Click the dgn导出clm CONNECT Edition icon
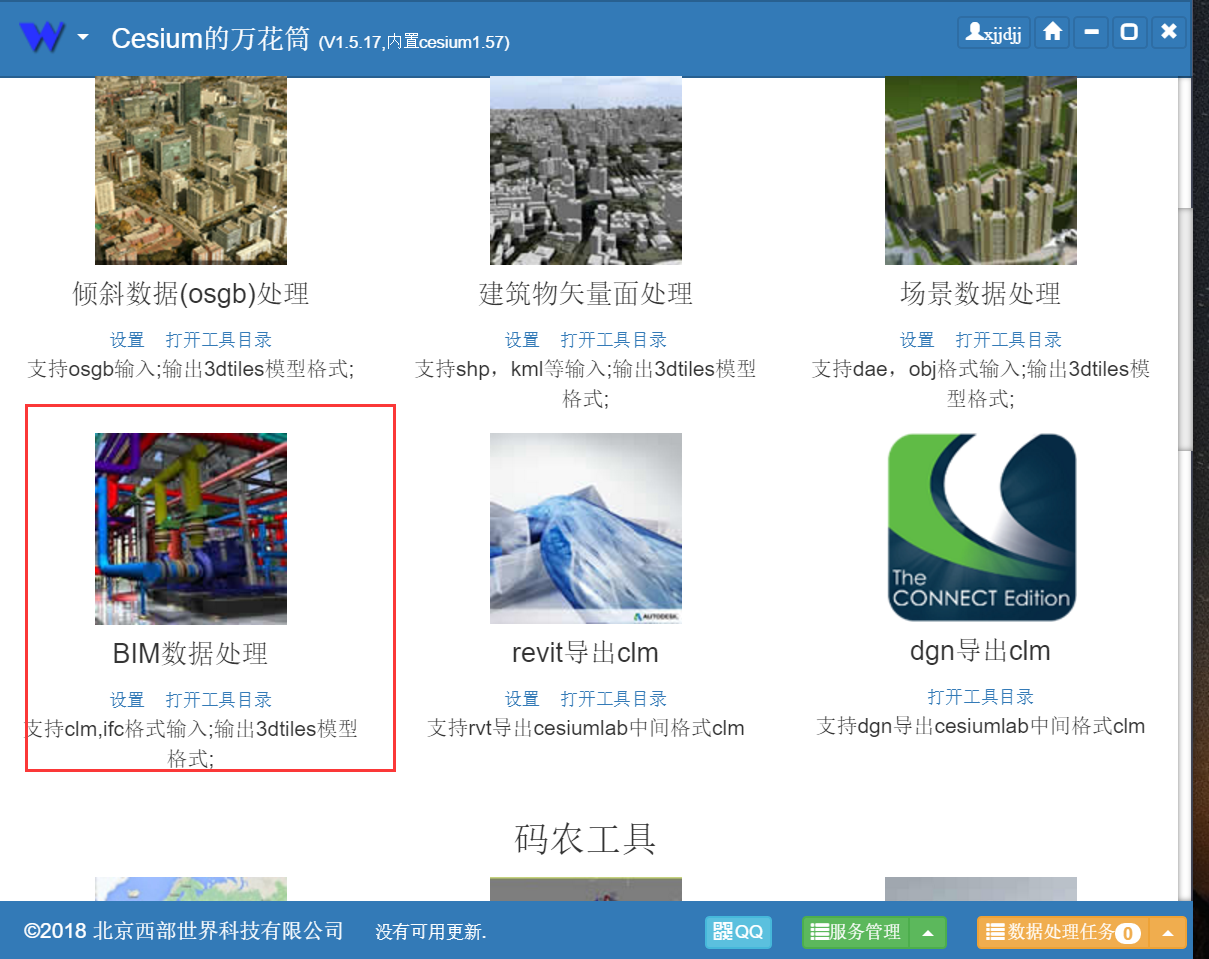The width and height of the screenshot is (1209, 959). [980, 528]
